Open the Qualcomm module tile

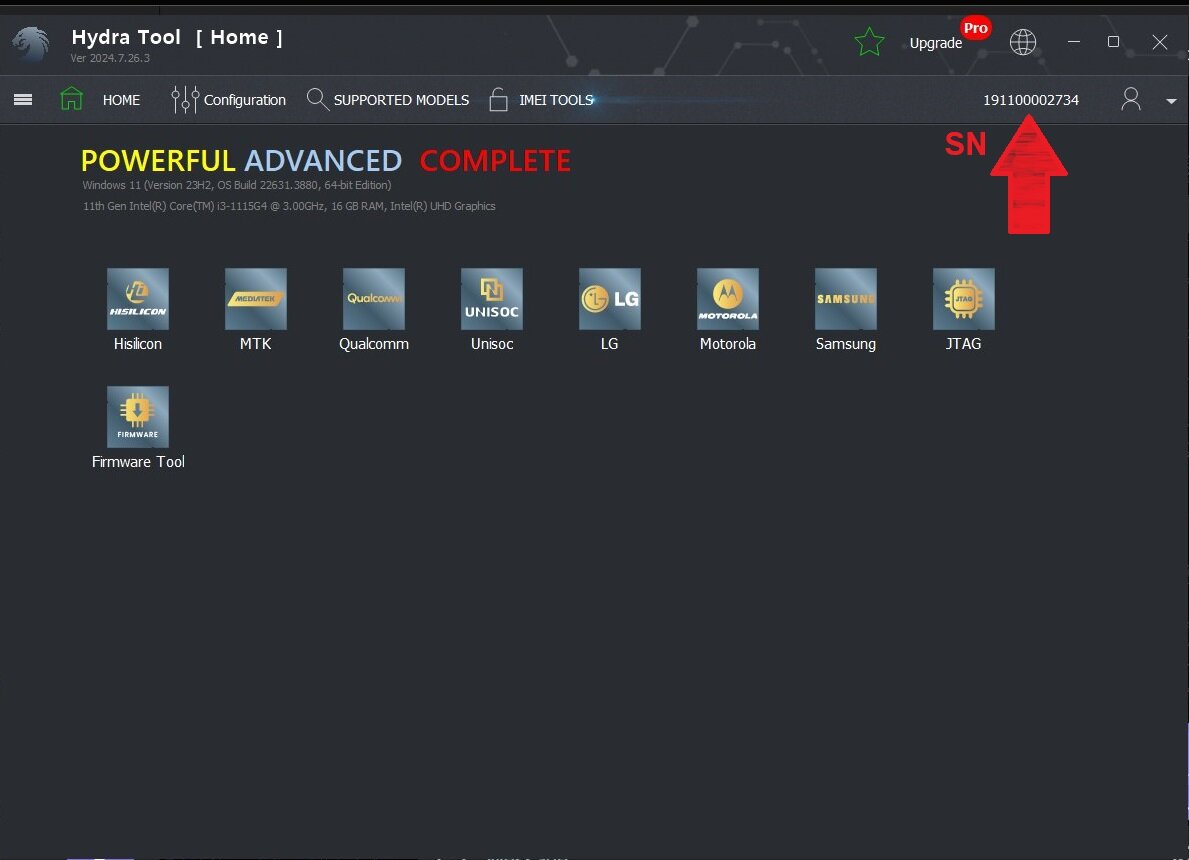click(374, 299)
